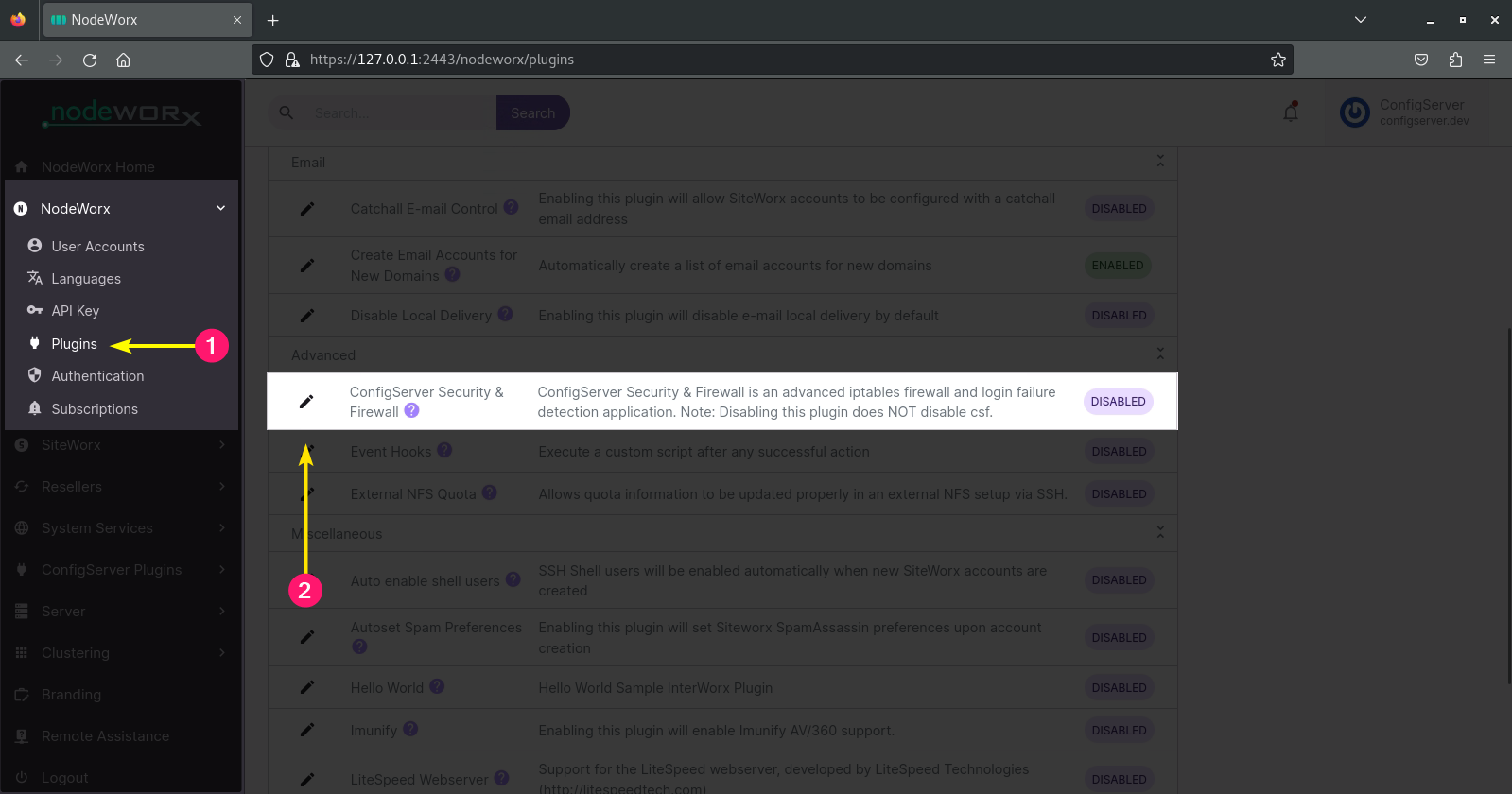Click the edit pencil for ConfigServer Security & Firewall

point(306,402)
